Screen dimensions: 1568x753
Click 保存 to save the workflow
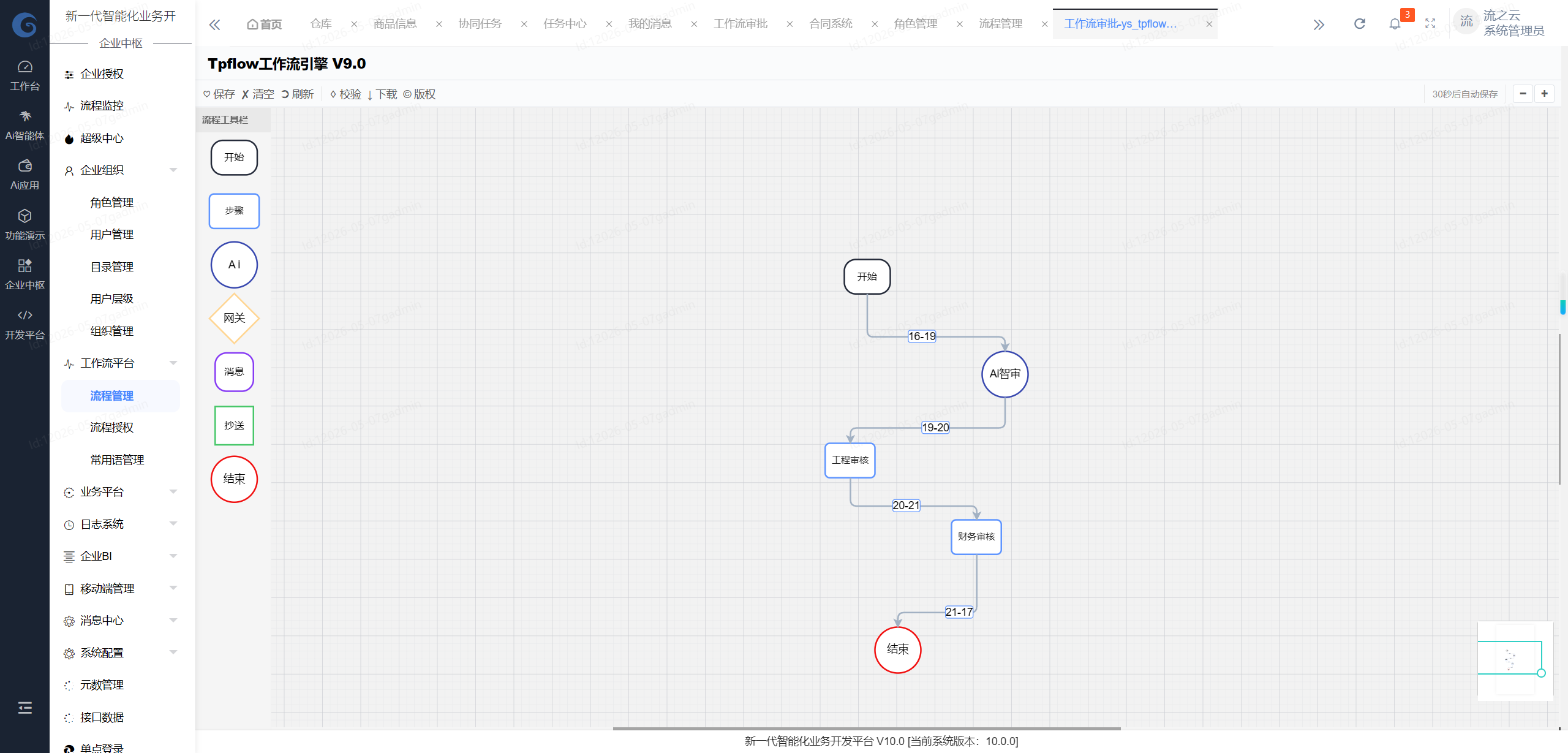click(x=219, y=94)
